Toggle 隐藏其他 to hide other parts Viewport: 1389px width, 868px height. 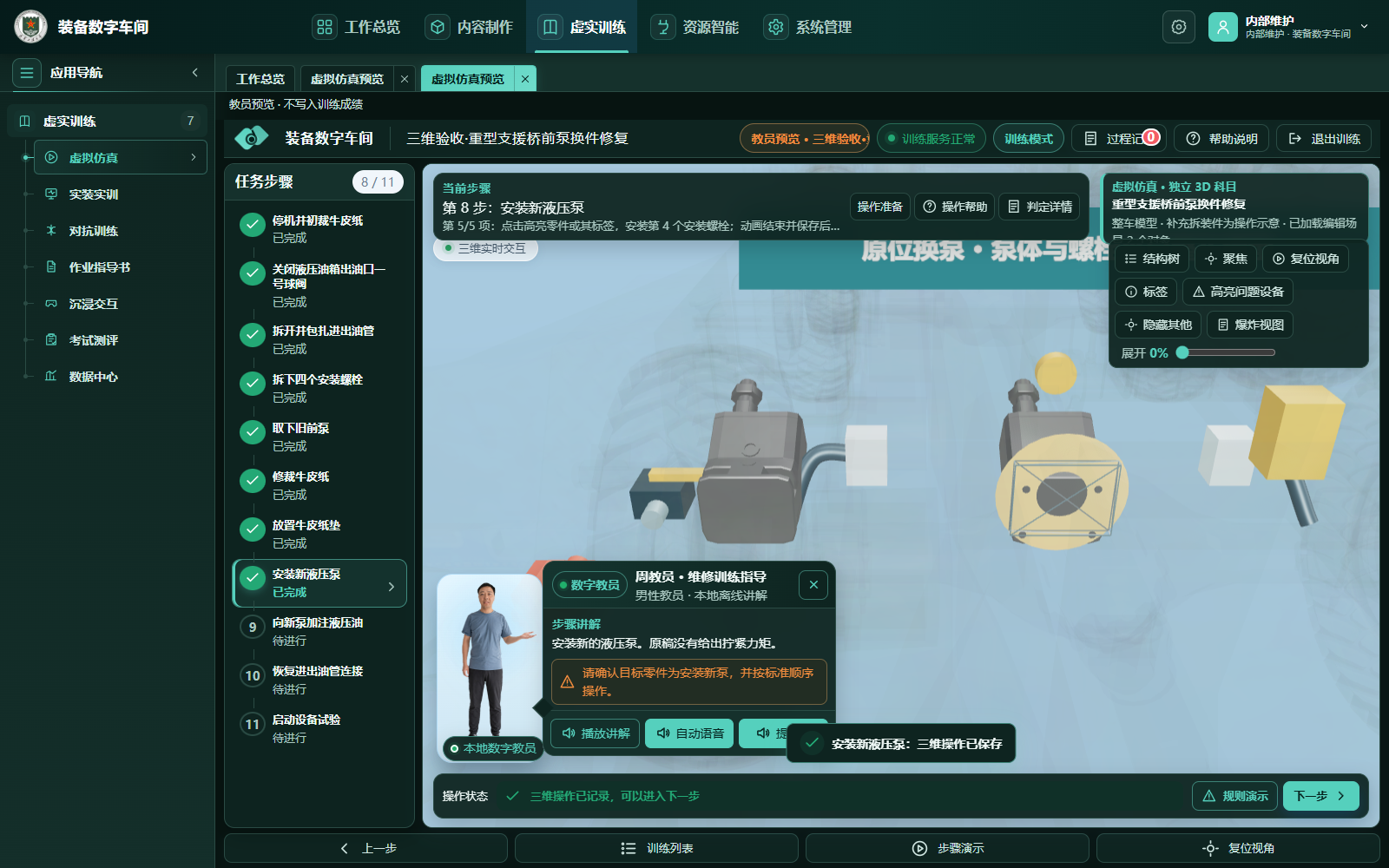point(1158,325)
